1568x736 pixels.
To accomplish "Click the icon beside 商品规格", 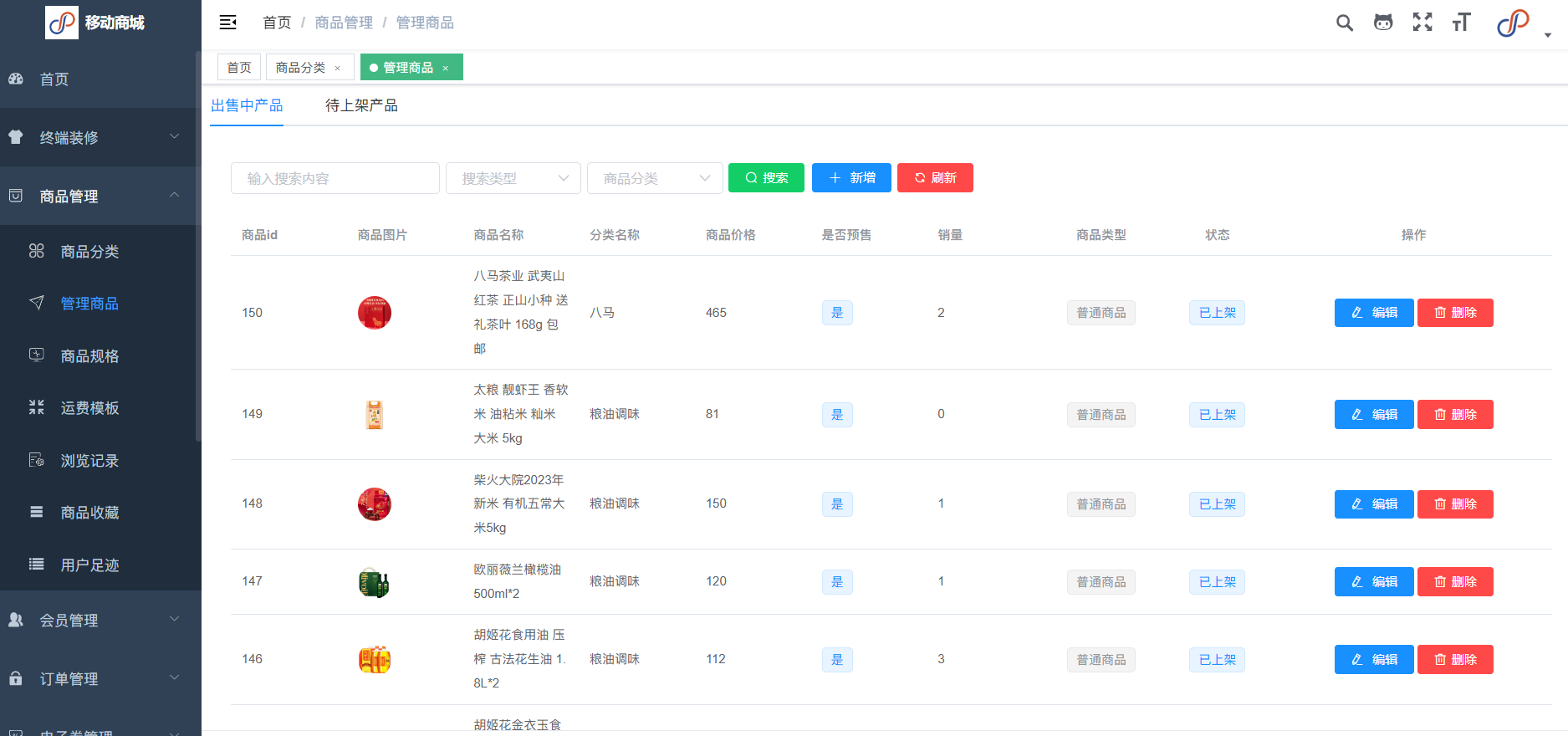I will (37, 355).
